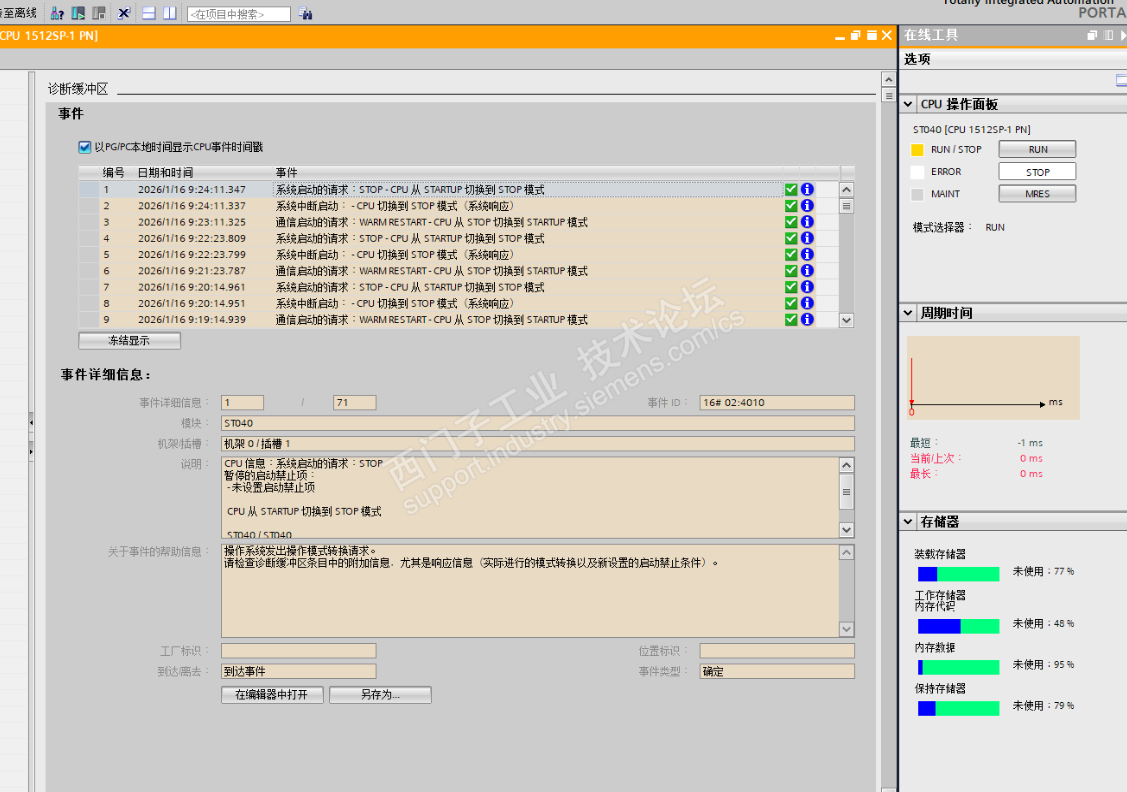Click the binoculars search icon
1127x792 pixels.
[305, 13]
